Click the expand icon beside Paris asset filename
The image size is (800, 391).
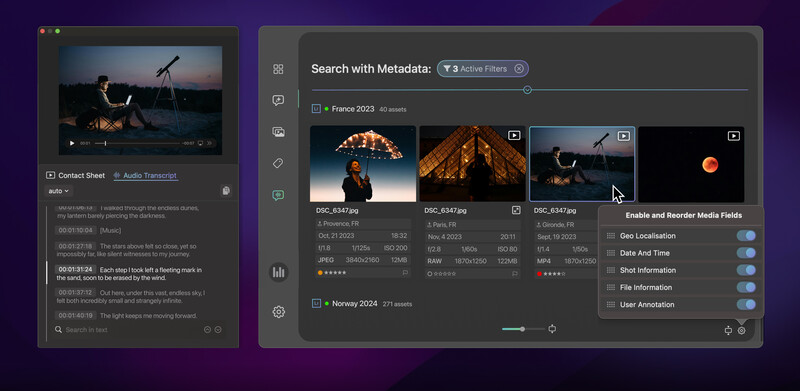pyautogui.click(x=516, y=210)
